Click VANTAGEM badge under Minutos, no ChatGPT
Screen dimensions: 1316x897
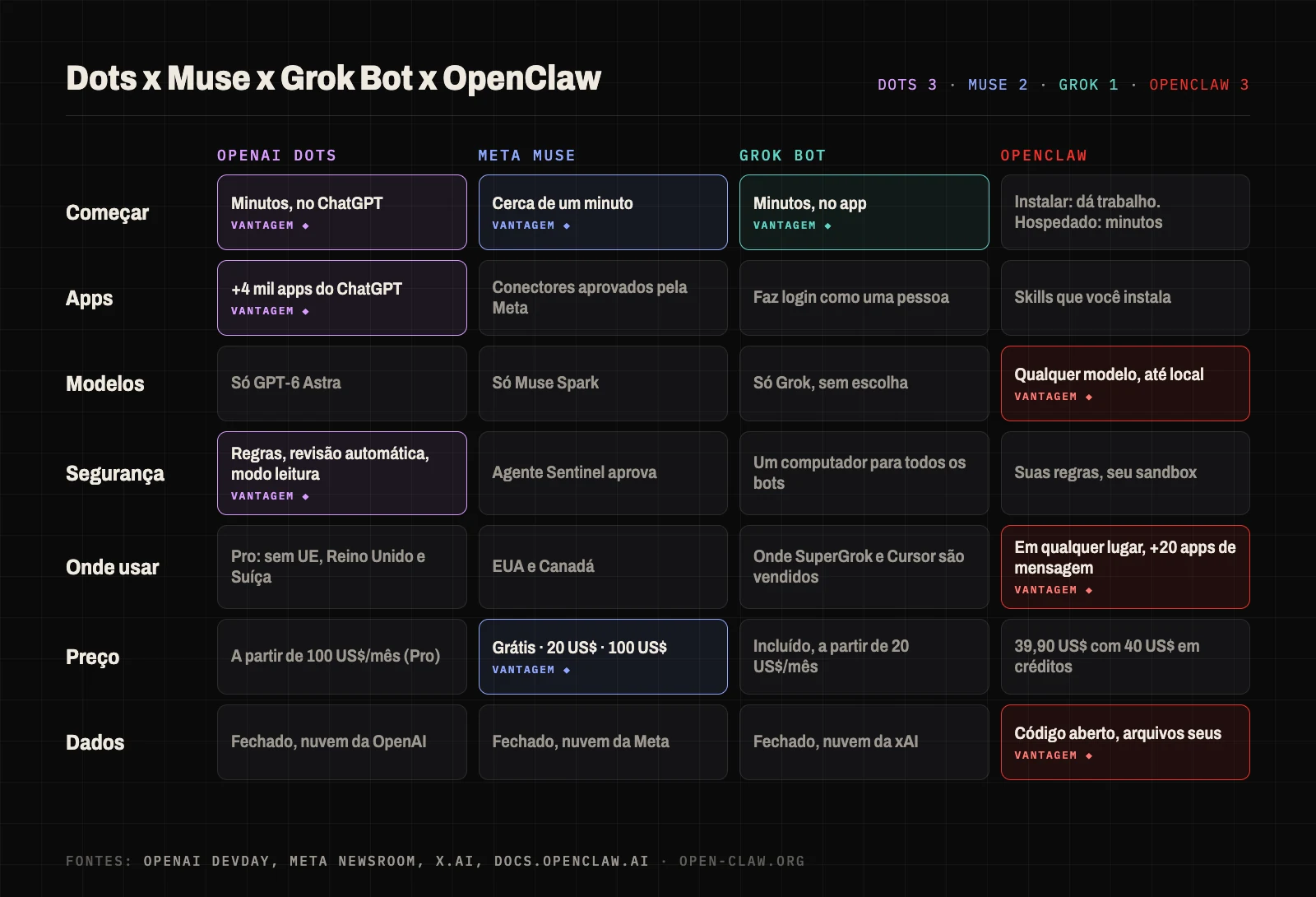(270, 225)
